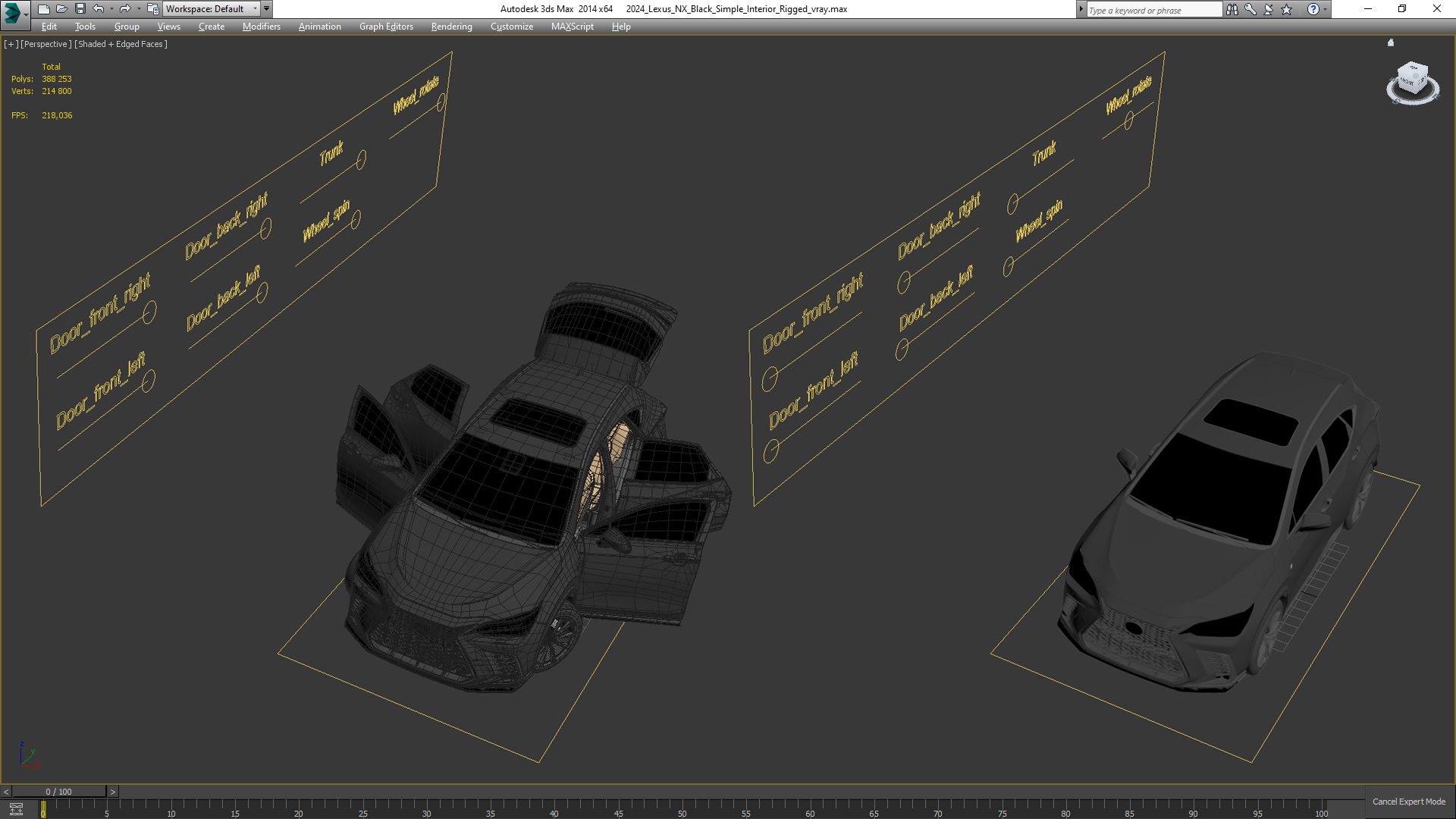Expand the Help menu dropdown arrow
Image resolution: width=1456 pixels, height=819 pixels.
[1326, 9]
